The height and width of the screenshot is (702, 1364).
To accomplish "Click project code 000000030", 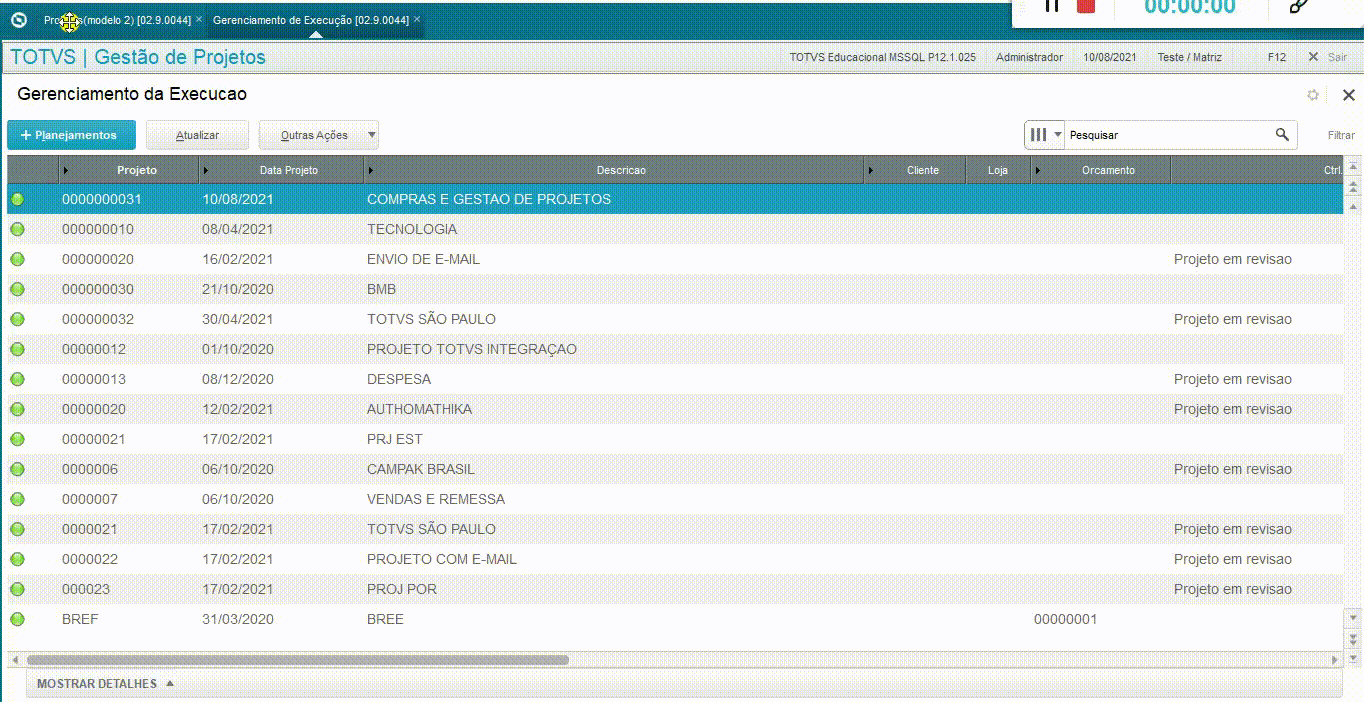I will (98, 289).
